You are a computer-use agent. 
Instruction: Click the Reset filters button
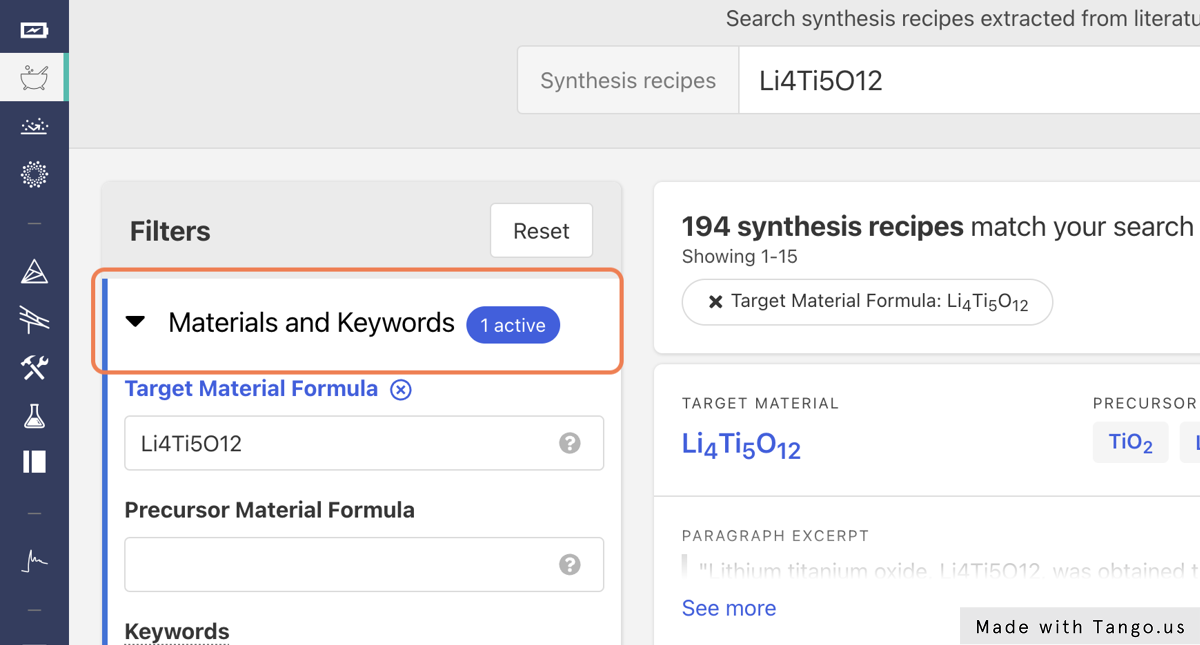(x=541, y=231)
